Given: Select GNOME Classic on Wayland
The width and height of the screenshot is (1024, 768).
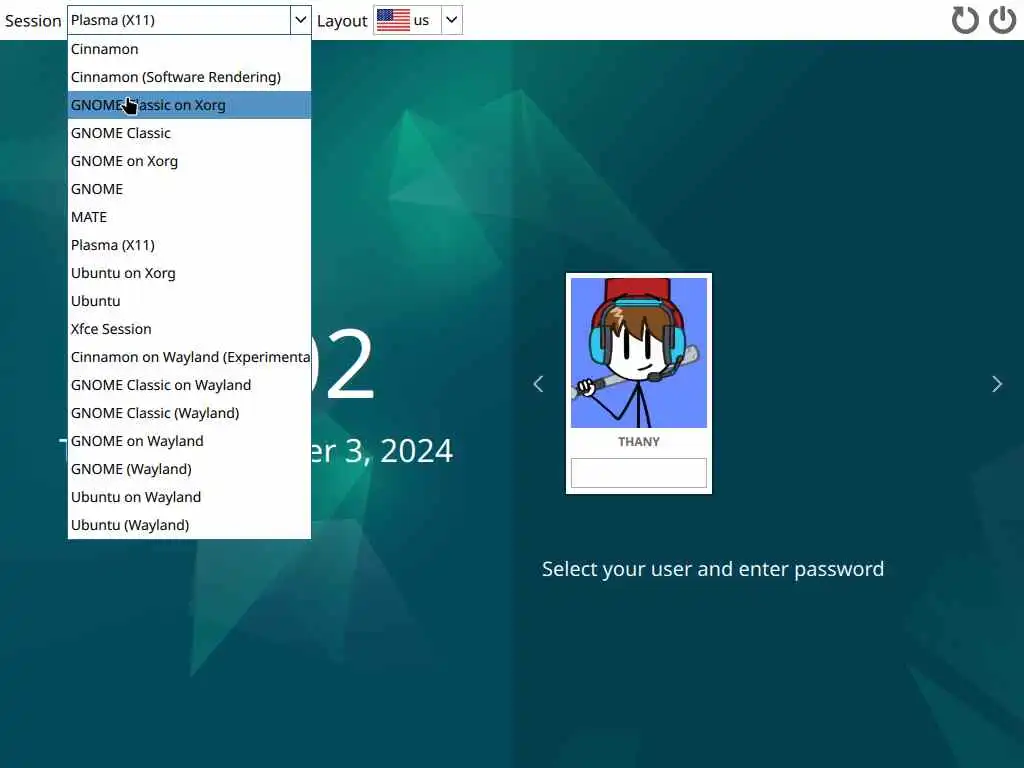Looking at the screenshot, I should 189,385.
